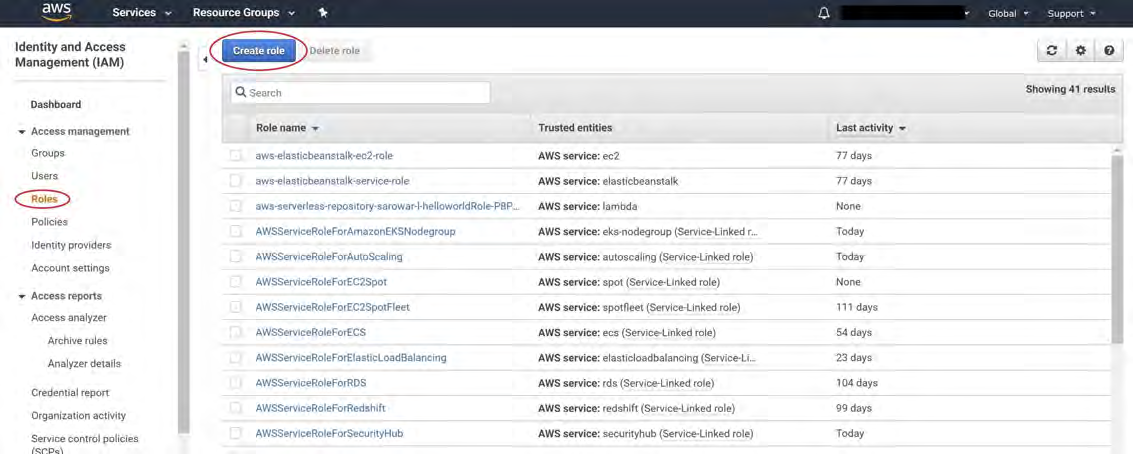The height and width of the screenshot is (454, 1133).
Task: Check aws-serverless-repository role row checkbox
Action: coord(236,206)
